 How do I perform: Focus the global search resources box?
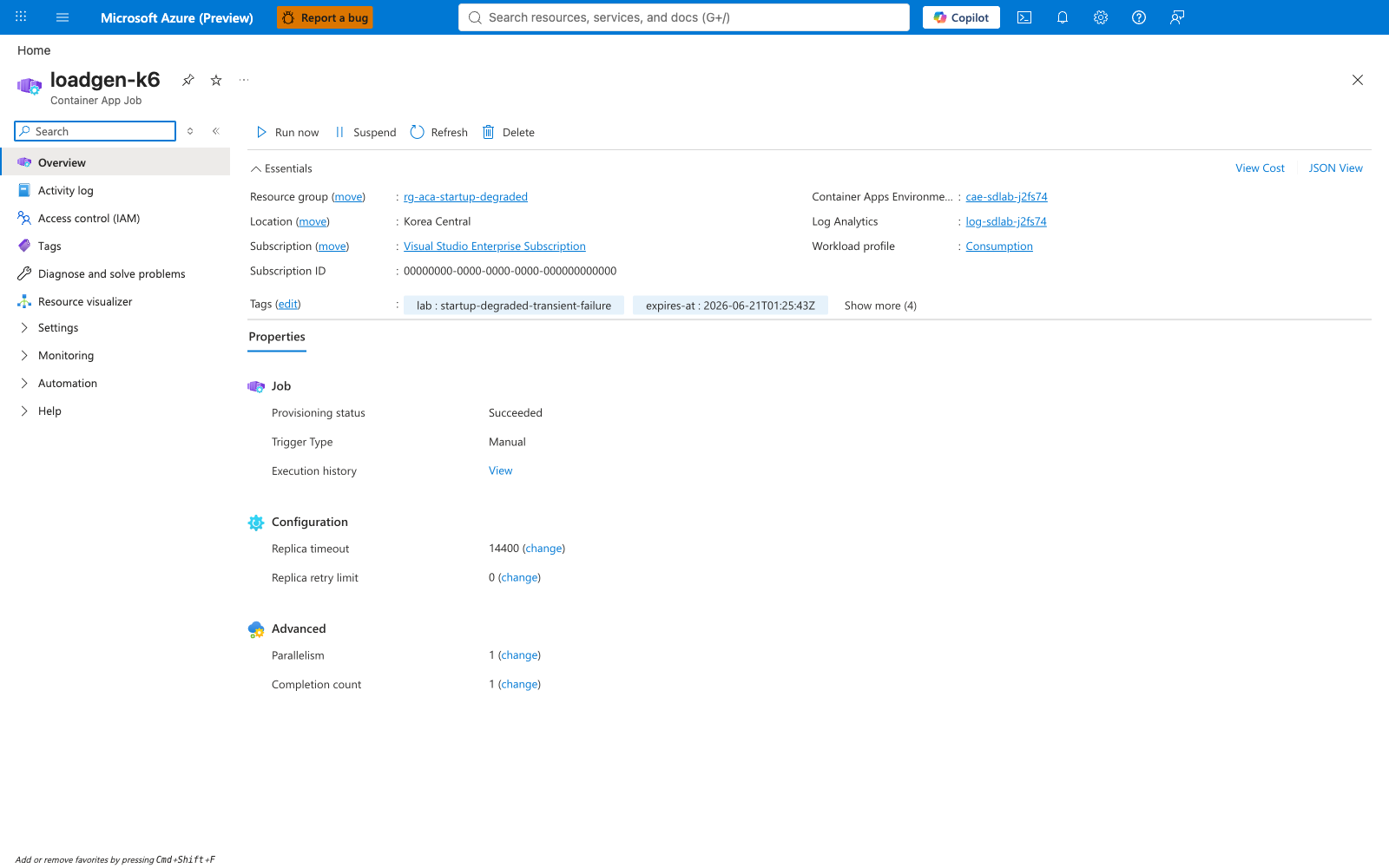tap(684, 17)
